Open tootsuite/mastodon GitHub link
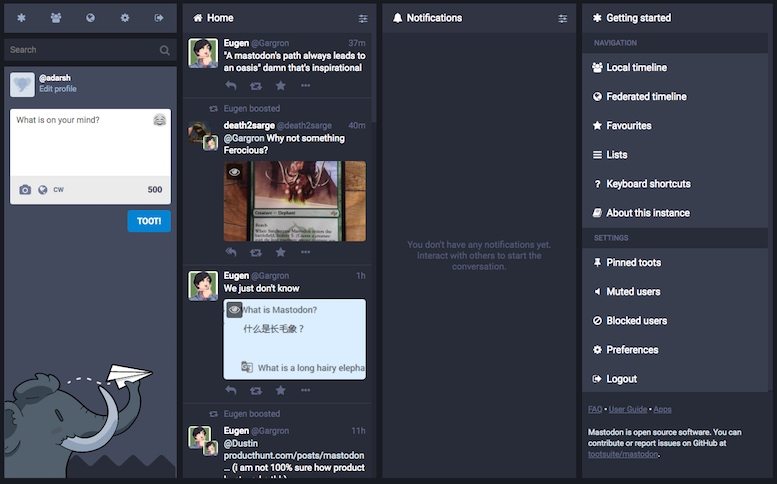The height and width of the screenshot is (484, 777). click(x=623, y=454)
